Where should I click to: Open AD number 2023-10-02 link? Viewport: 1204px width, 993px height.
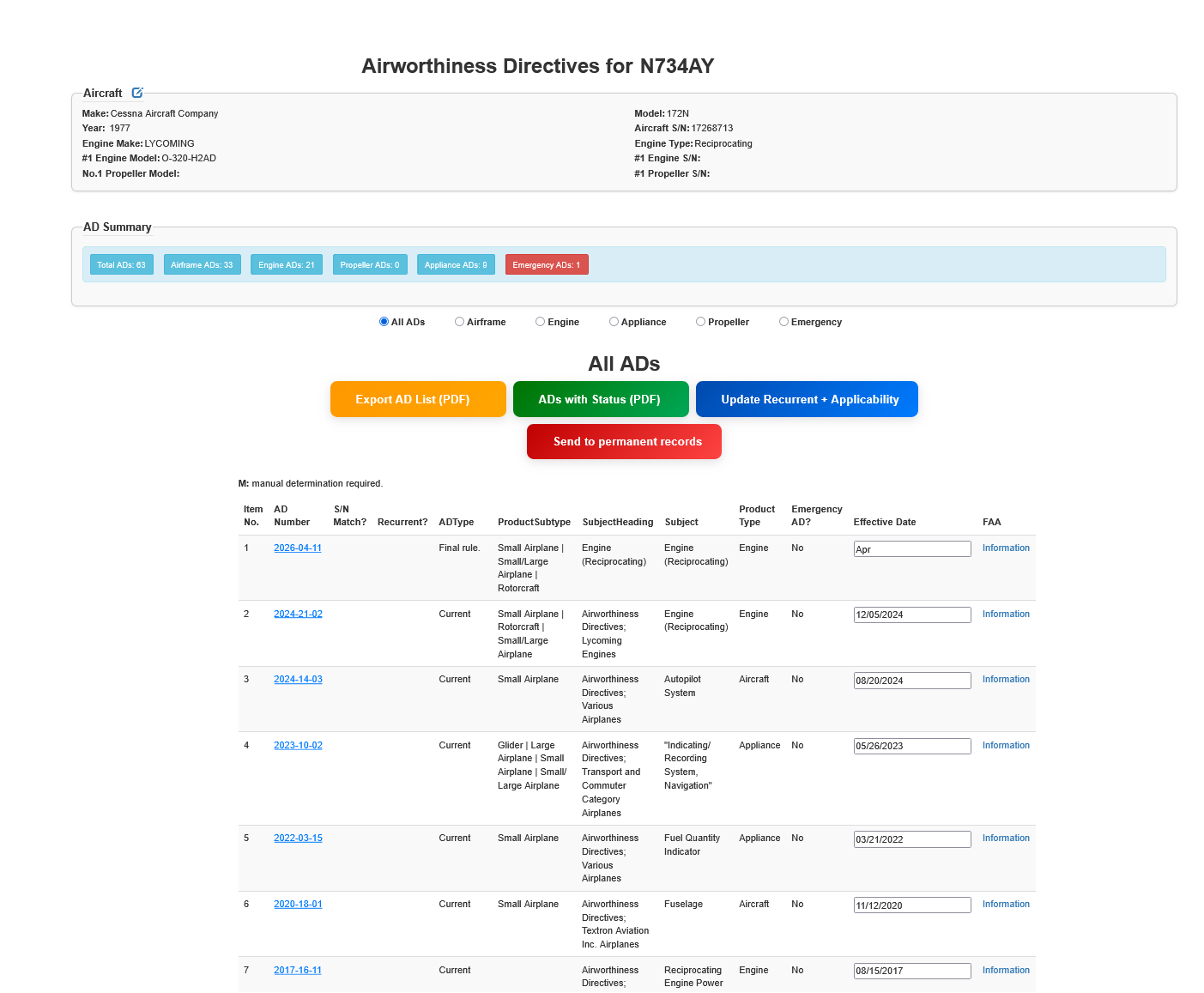[298, 745]
